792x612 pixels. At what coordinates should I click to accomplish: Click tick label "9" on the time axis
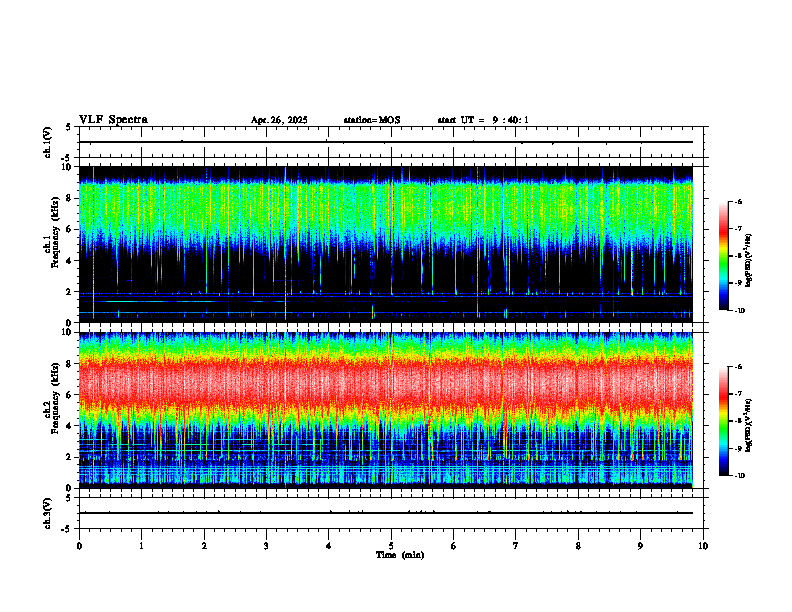tap(640, 546)
